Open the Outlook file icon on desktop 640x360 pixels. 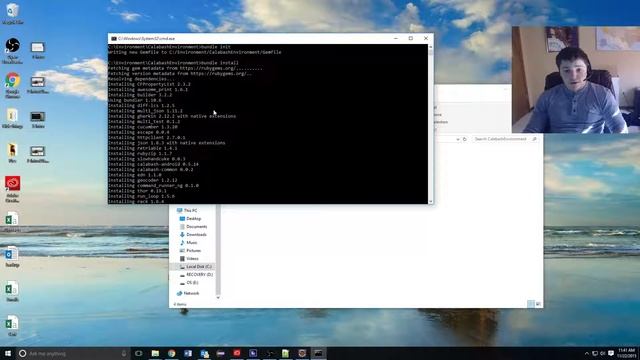(x=12, y=257)
